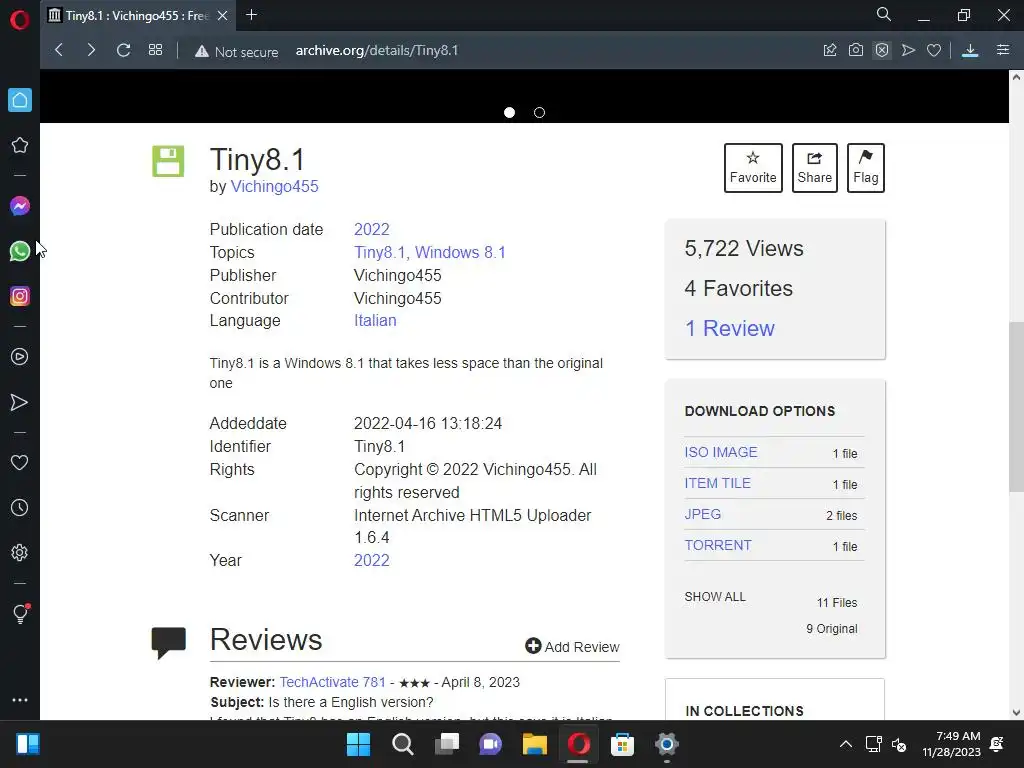Show hidden system tray icons
The image size is (1024, 768).
[845, 744]
